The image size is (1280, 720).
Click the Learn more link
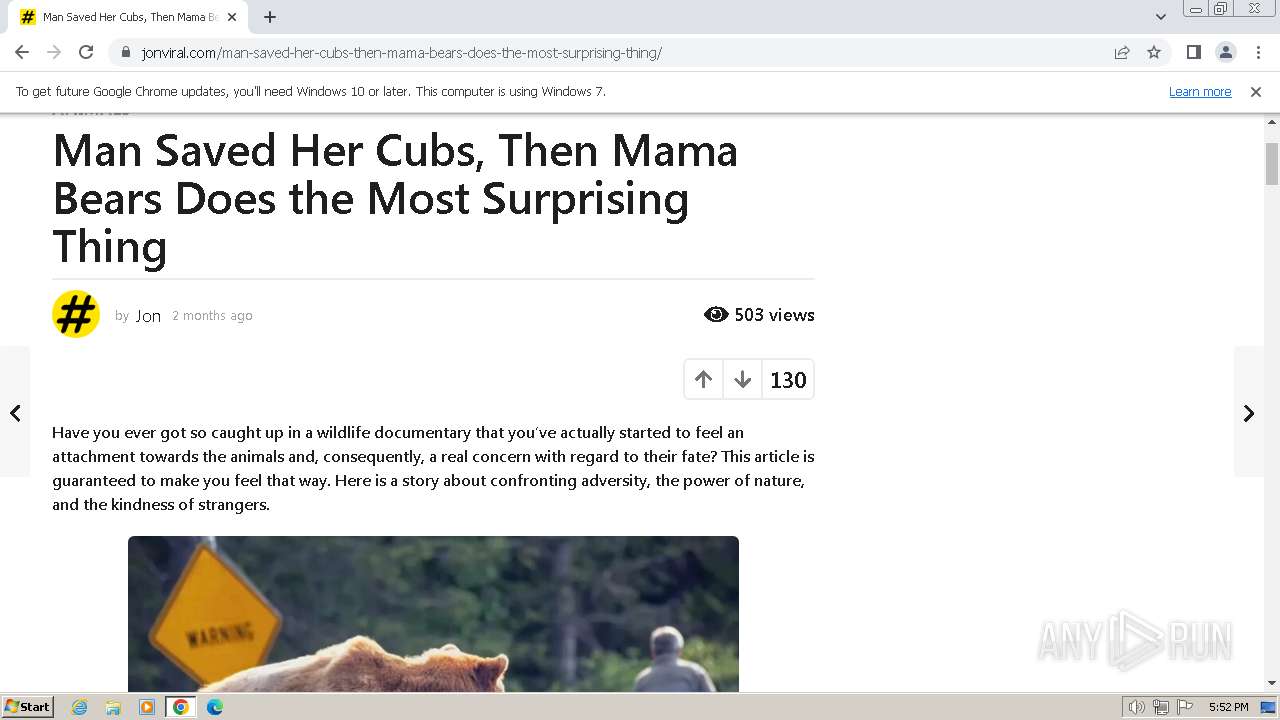pos(1199,91)
